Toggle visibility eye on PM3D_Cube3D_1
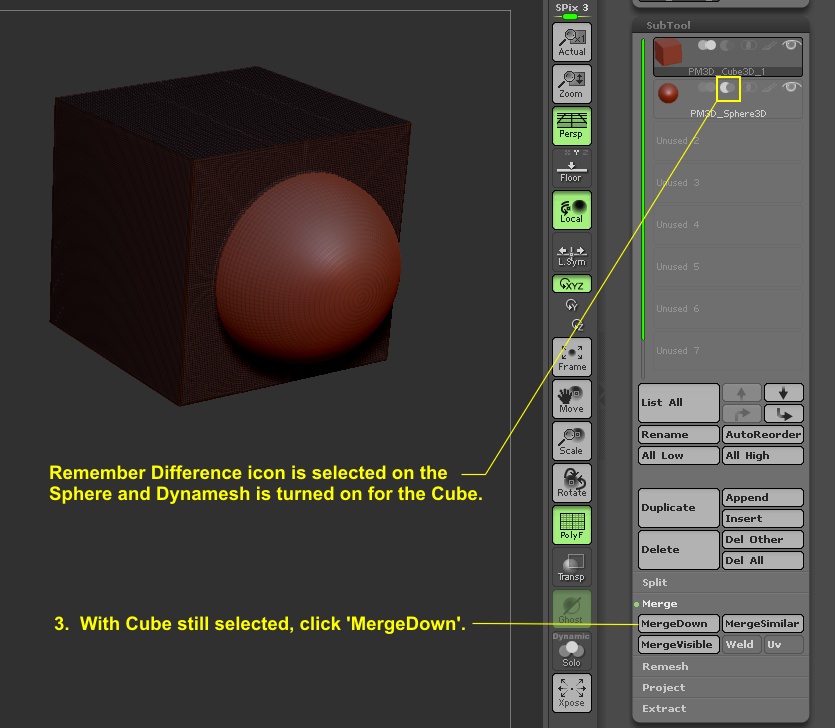The width and height of the screenshot is (835, 728). tap(791, 44)
